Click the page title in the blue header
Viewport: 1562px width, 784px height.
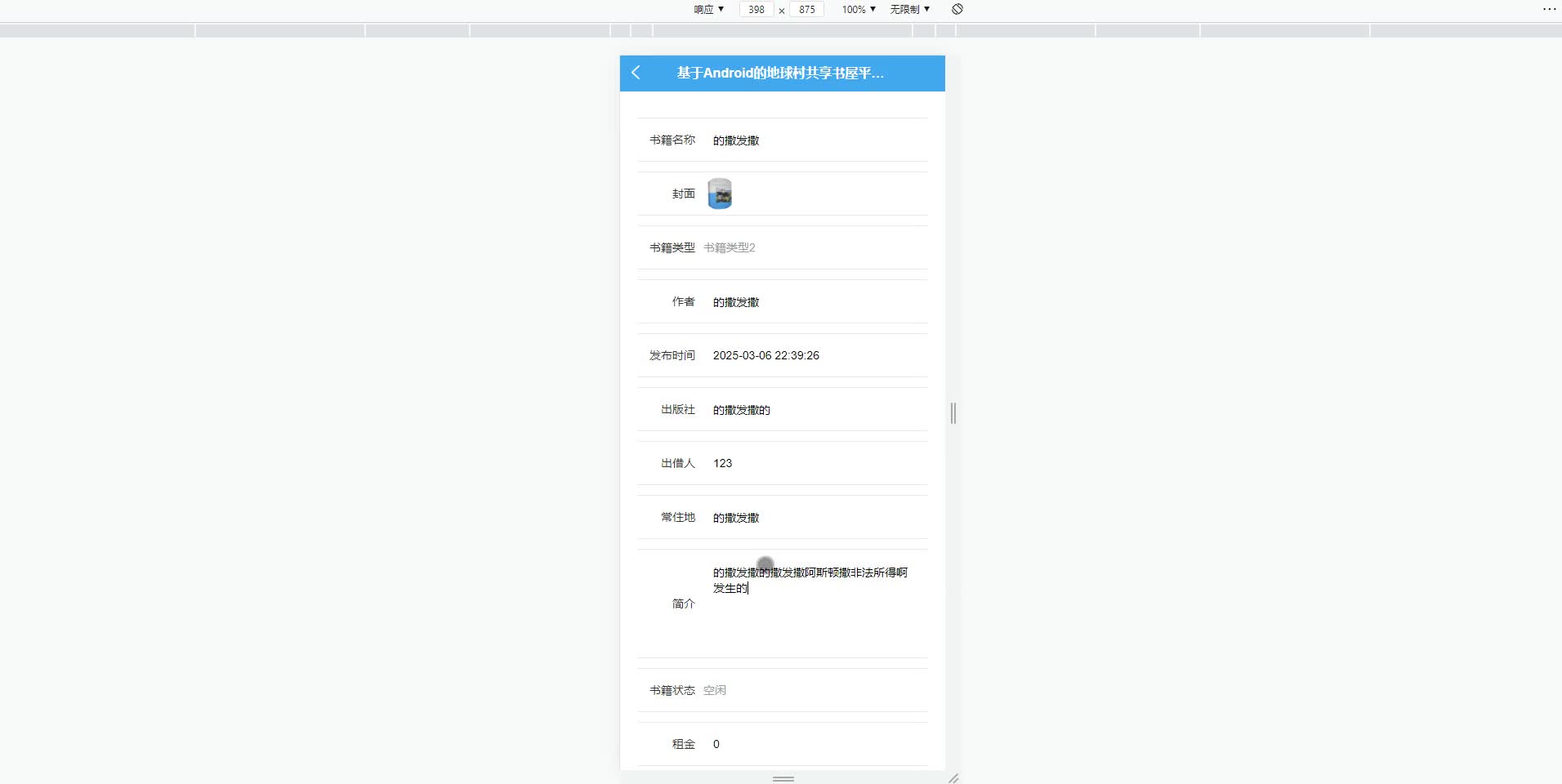coord(779,73)
